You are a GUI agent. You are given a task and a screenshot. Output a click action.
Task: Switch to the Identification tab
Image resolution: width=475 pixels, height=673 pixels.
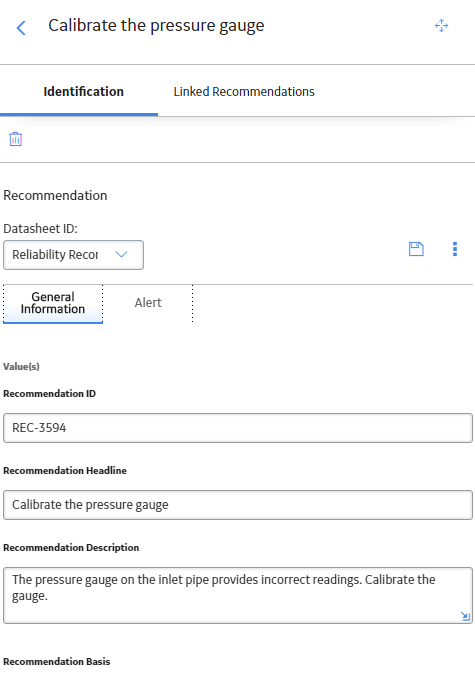(83, 91)
